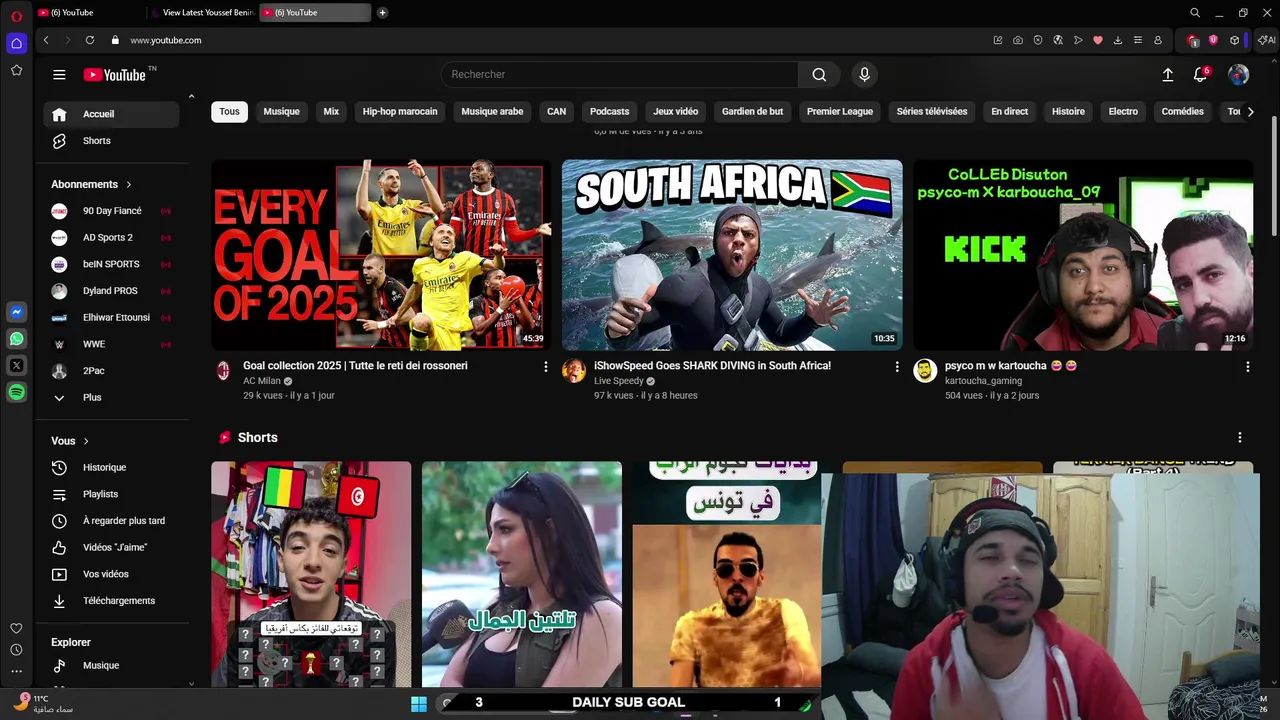Screen dimensions: 1280x720
Task: Open X (Twitter) in the Opera sidebar
Action: click(16, 366)
